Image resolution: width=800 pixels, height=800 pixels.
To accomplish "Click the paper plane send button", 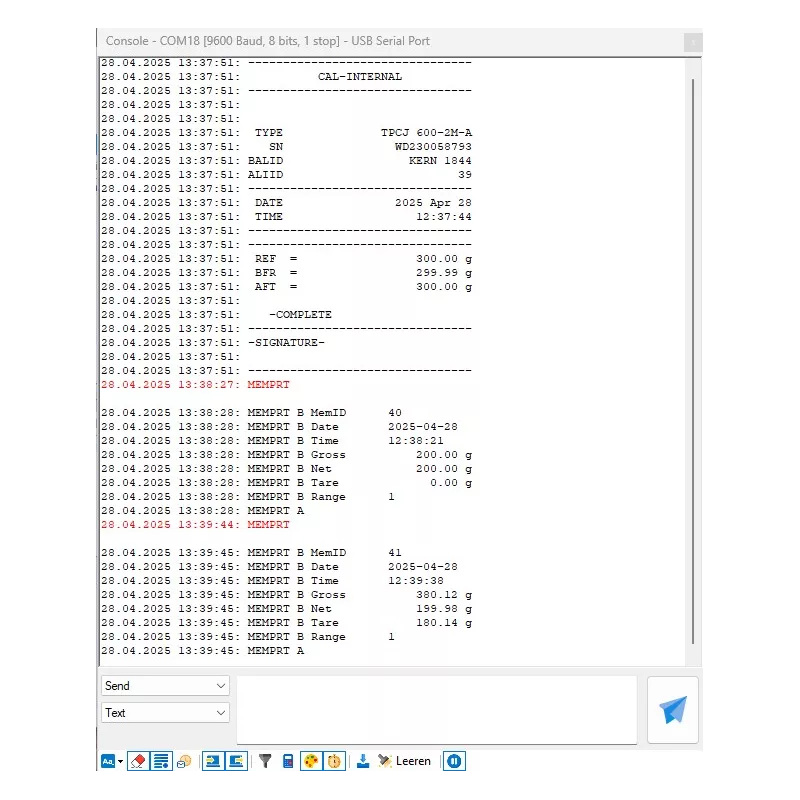I will click(672, 707).
